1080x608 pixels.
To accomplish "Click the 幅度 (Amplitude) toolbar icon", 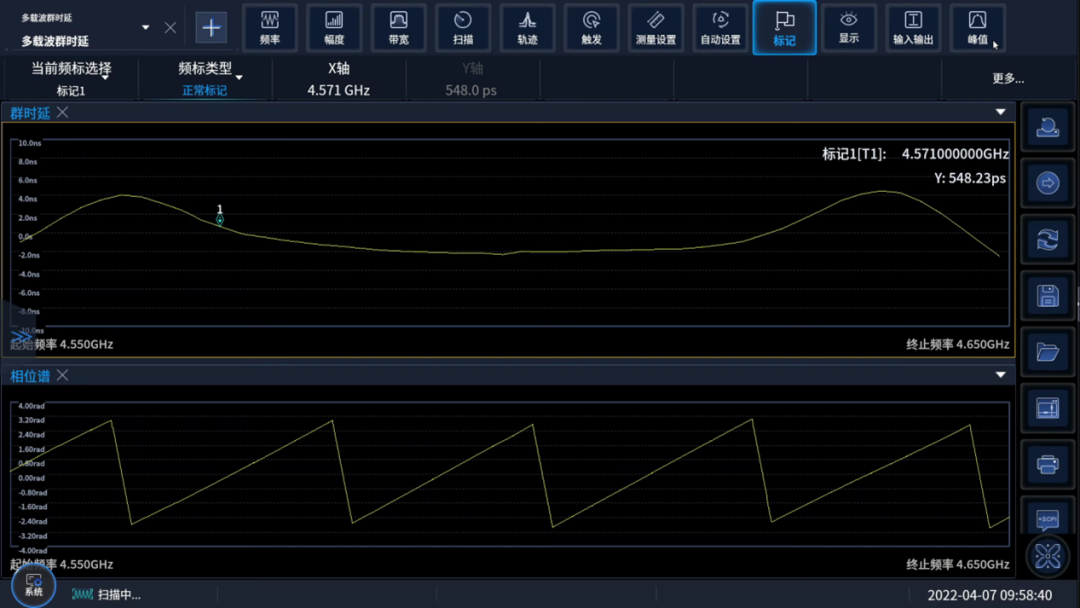I will point(334,27).
